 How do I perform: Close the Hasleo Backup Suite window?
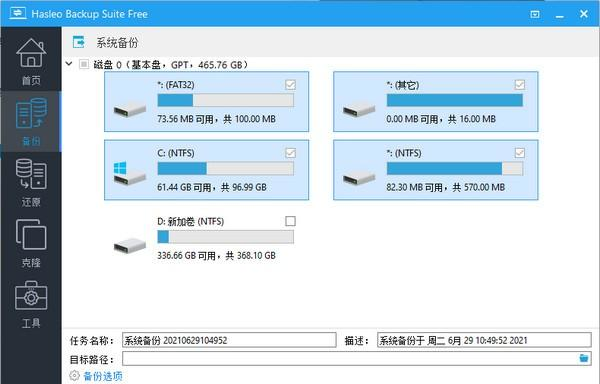[584, 14]
